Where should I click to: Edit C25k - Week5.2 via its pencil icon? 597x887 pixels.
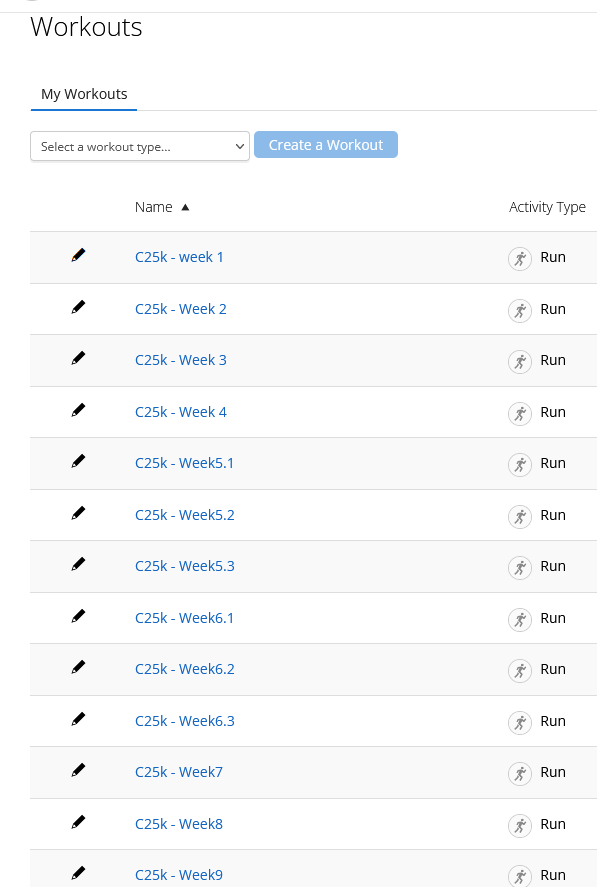(78, 513)
